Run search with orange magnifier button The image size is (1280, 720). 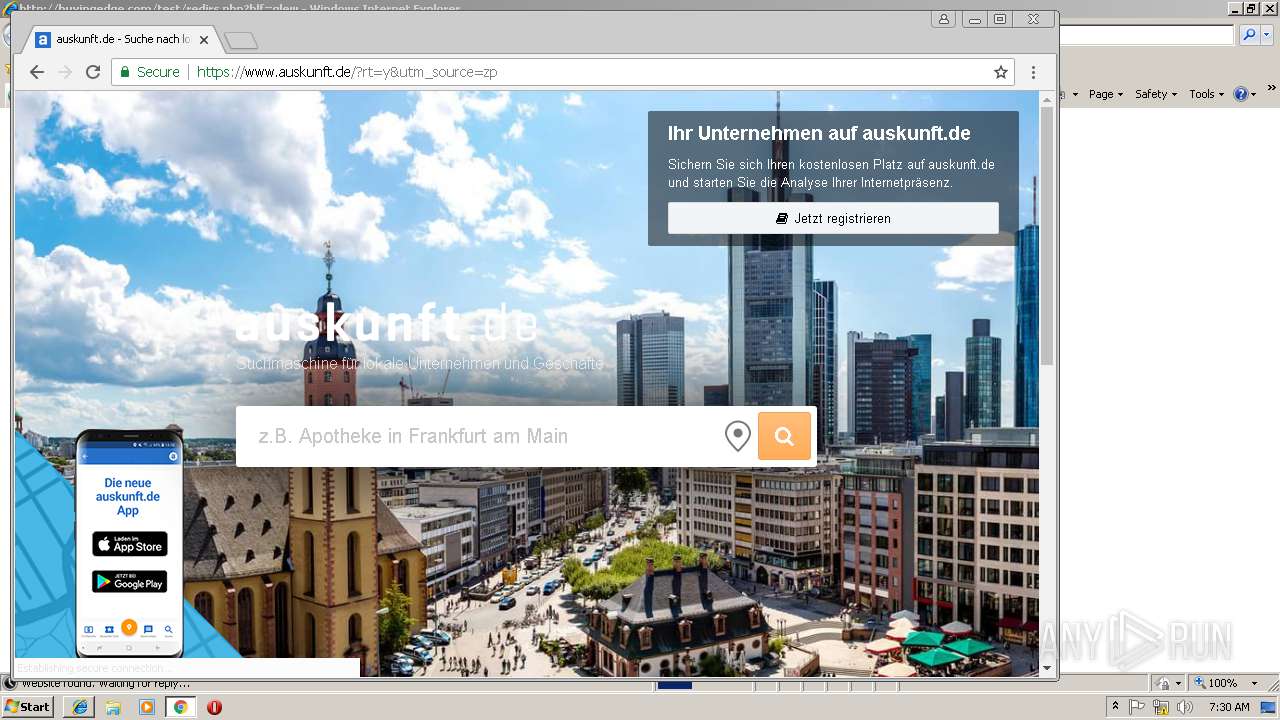(x=784, y=436)
